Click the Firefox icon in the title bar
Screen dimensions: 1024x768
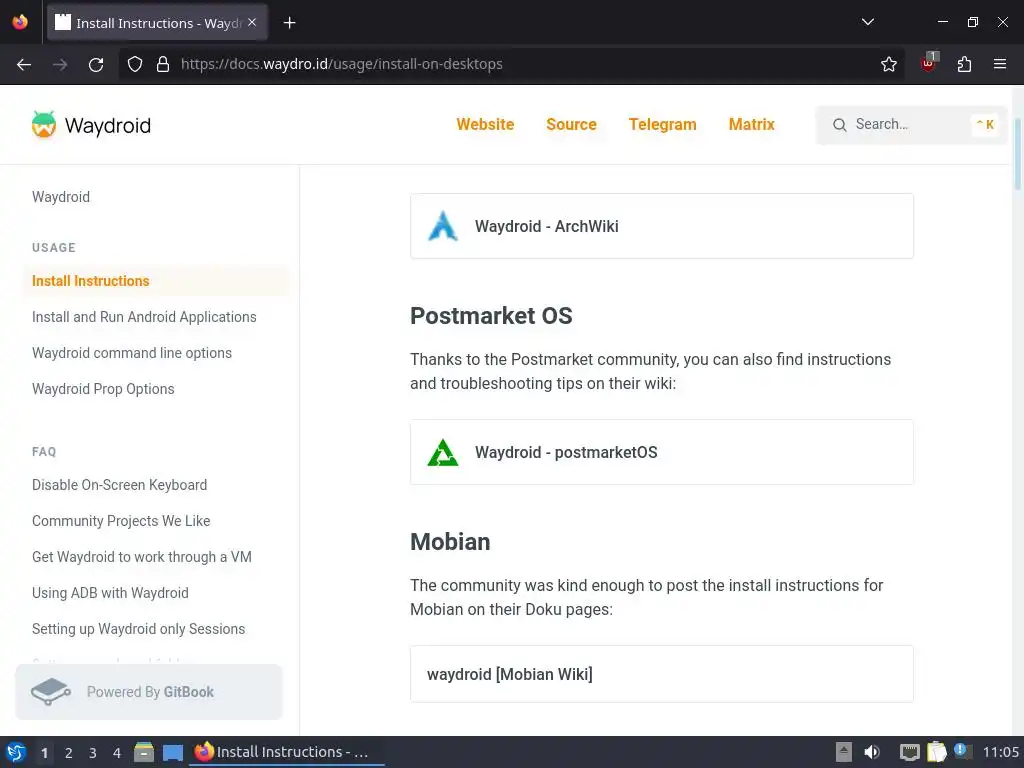coord(20,22)
